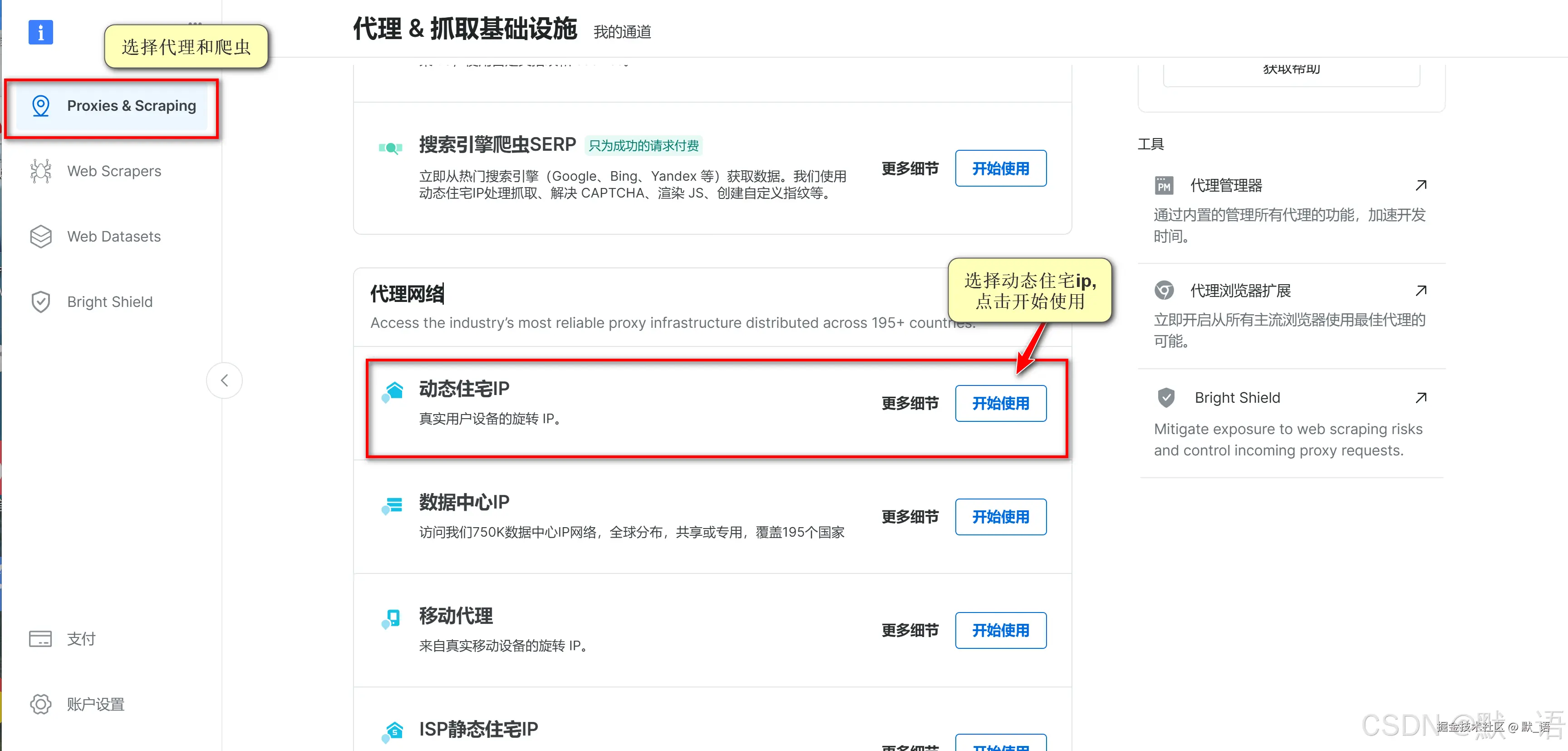Click the 获取帮助 button

[x=1291, y=69]
